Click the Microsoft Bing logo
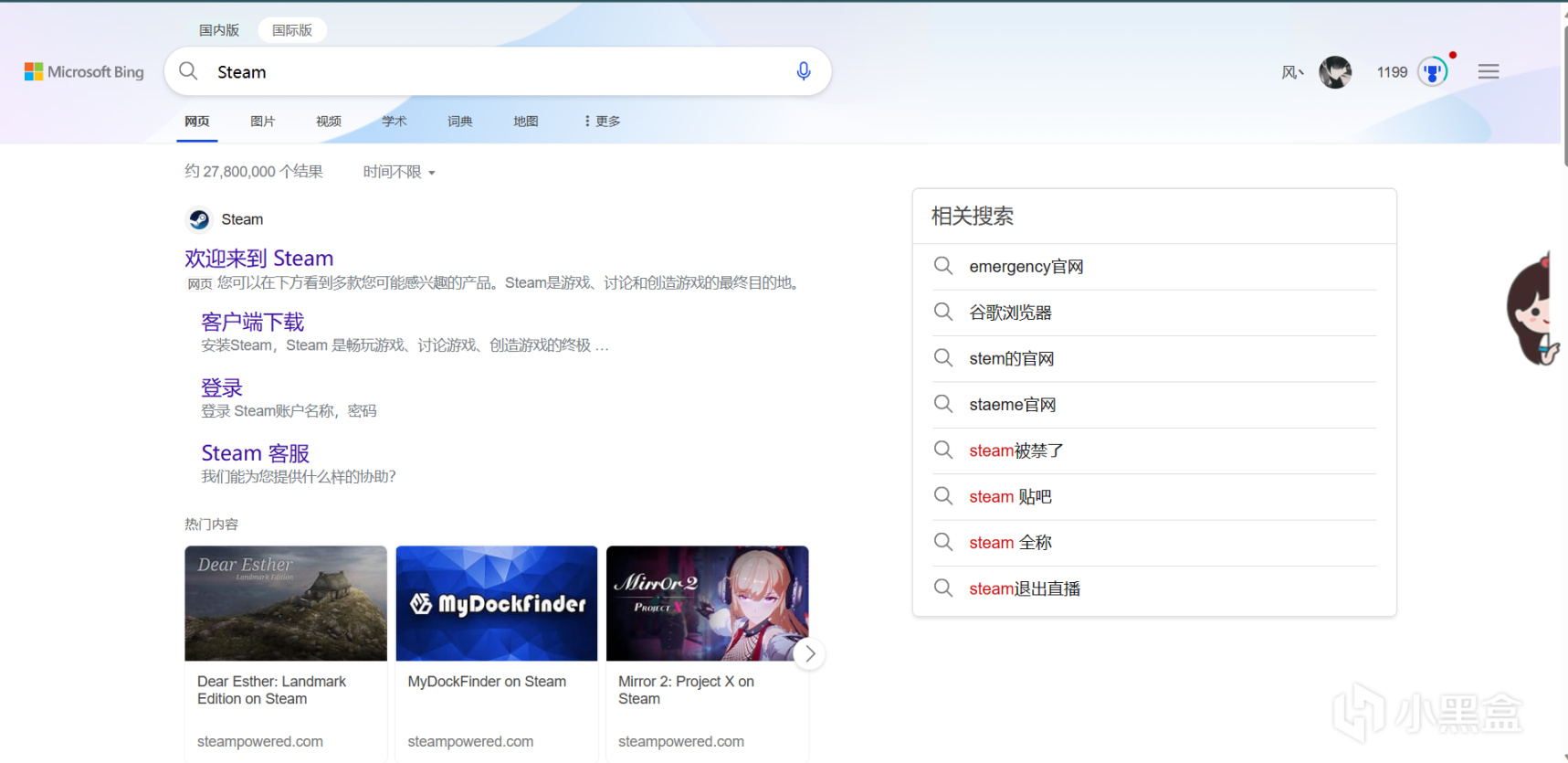 tap(84, 71)
